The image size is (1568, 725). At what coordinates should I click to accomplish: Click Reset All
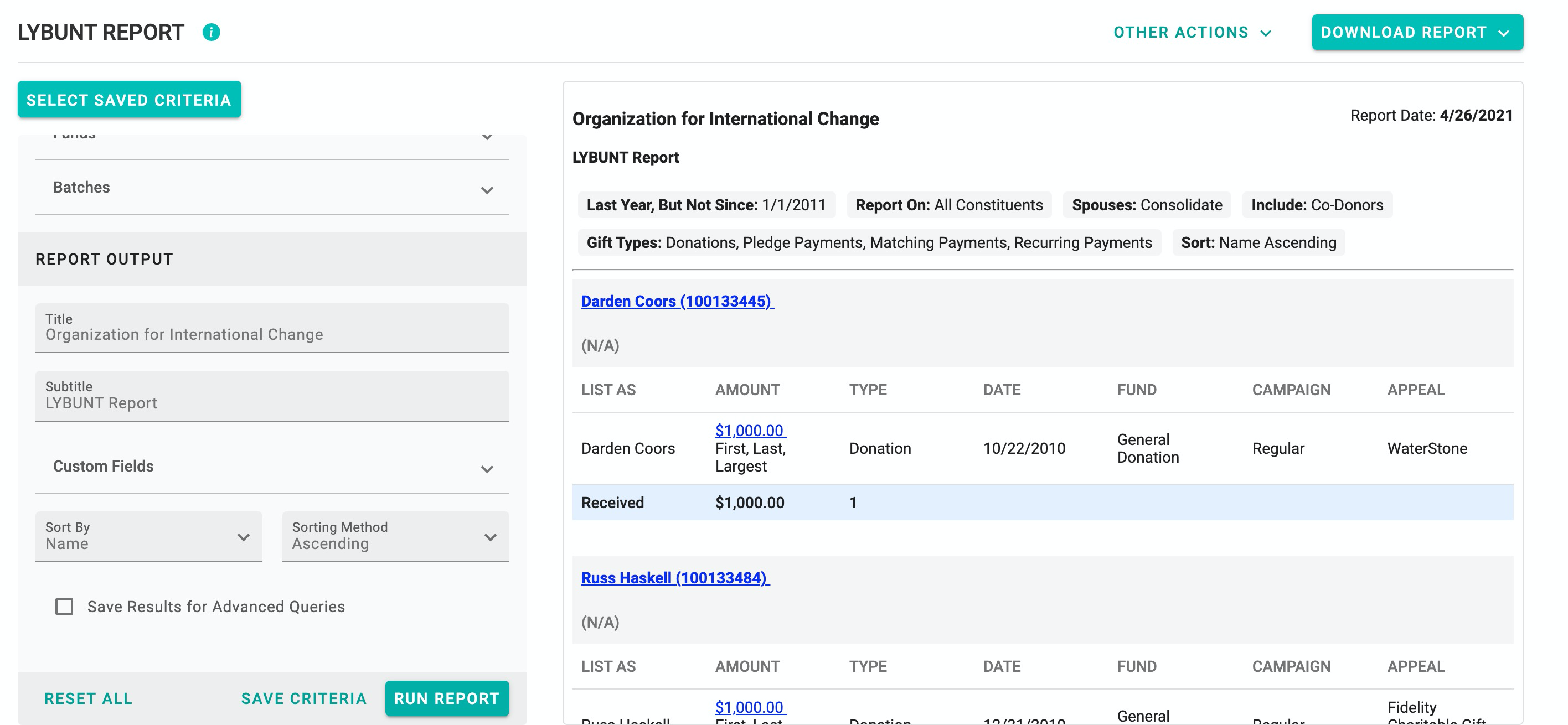tap(88, 698)
